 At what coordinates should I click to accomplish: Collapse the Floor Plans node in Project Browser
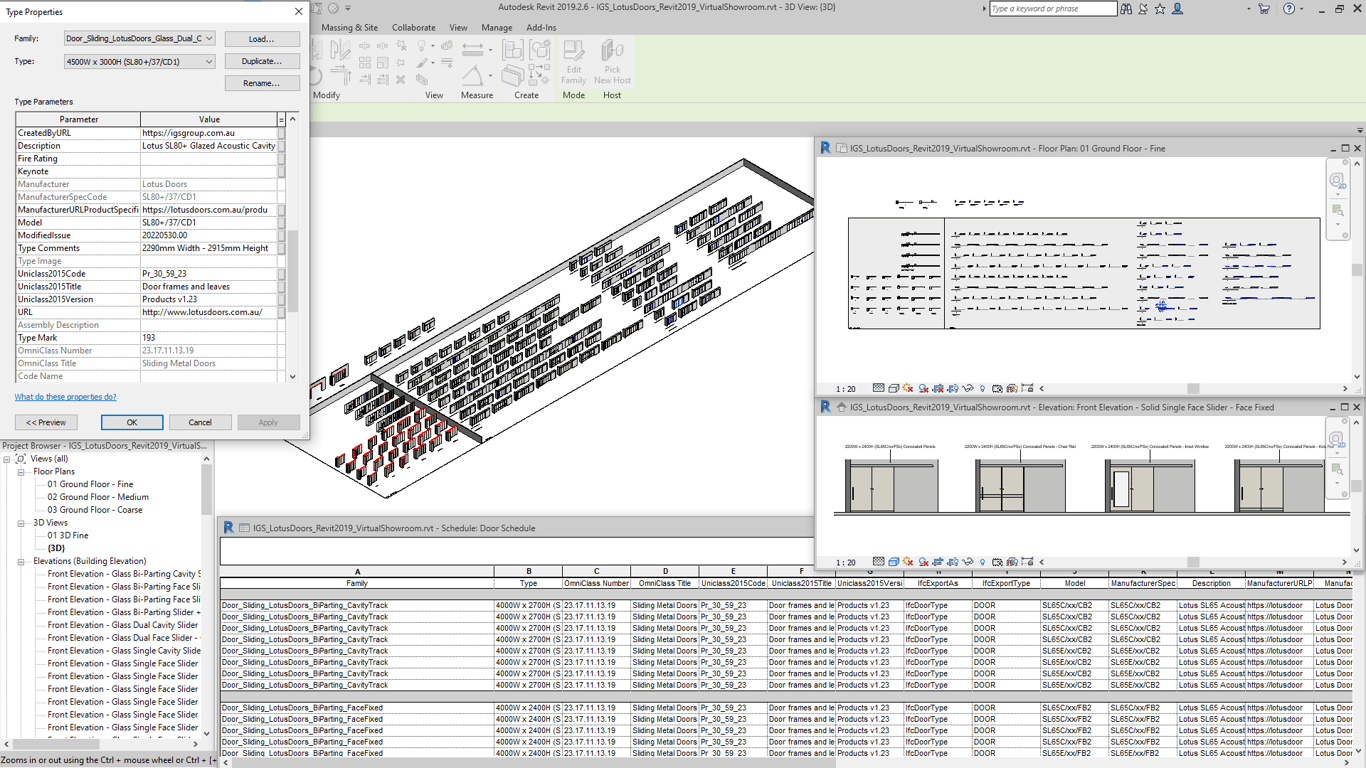coord(21,472)
